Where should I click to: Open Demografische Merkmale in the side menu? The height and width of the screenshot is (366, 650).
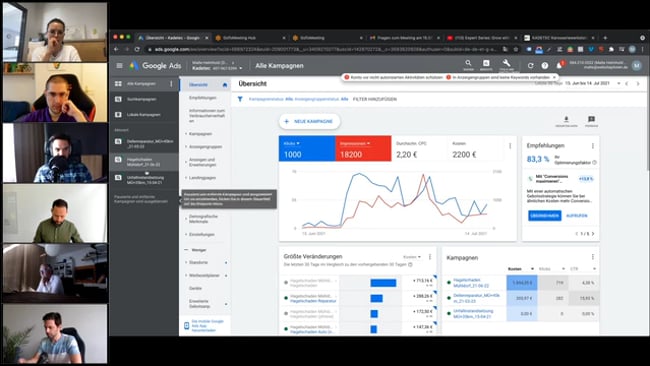pos(203,219)
